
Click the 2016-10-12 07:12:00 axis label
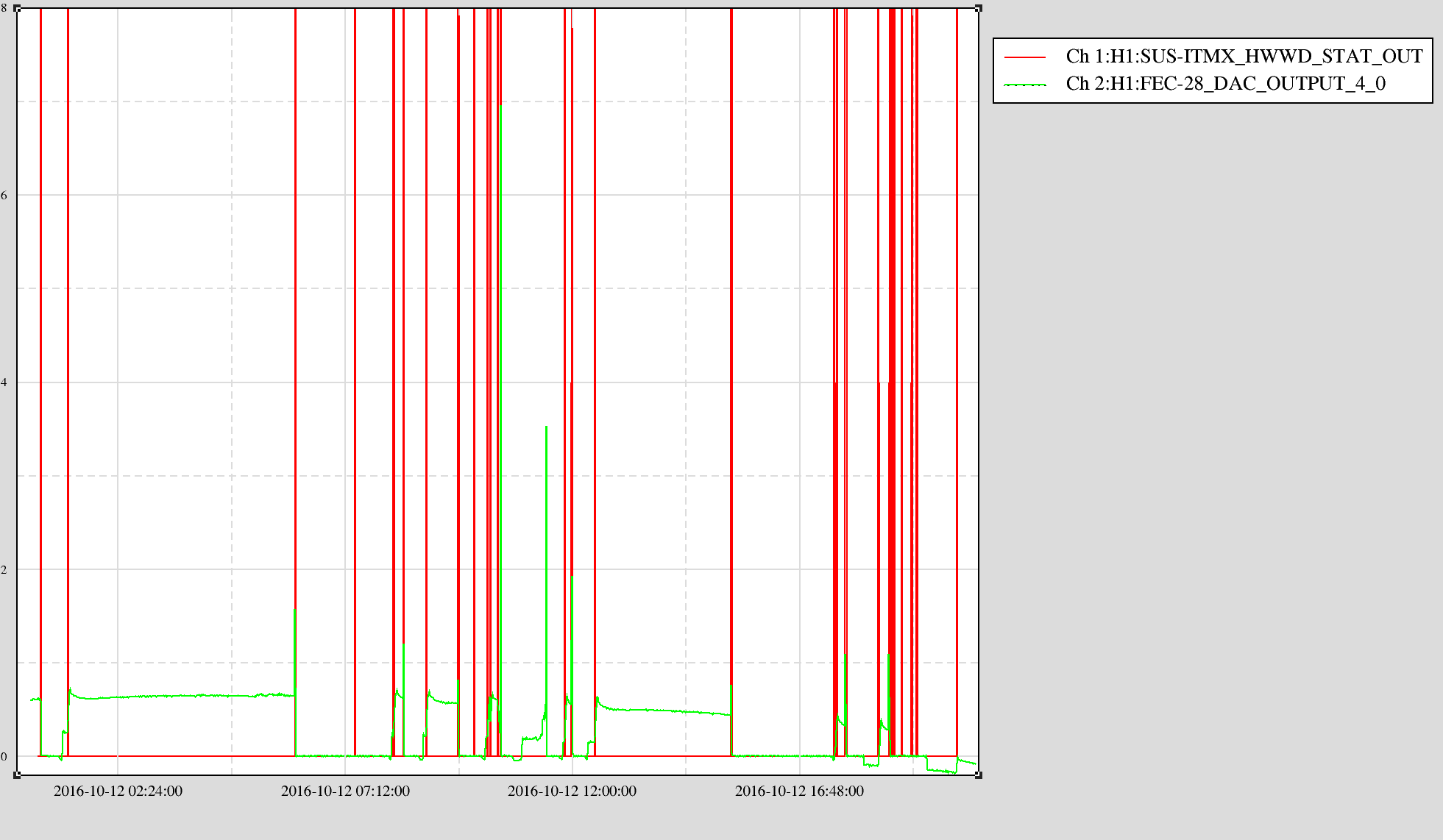point(345,791)
